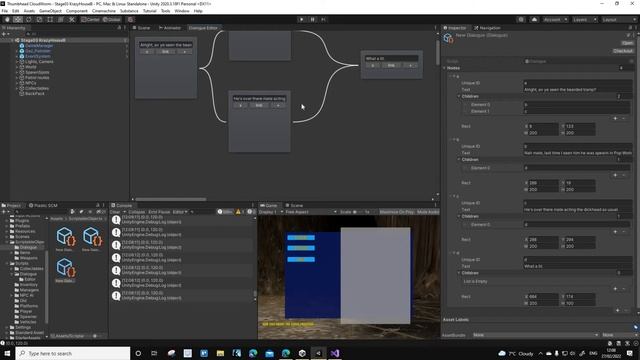Select the Rect tool in Unity toolbar

49,19
